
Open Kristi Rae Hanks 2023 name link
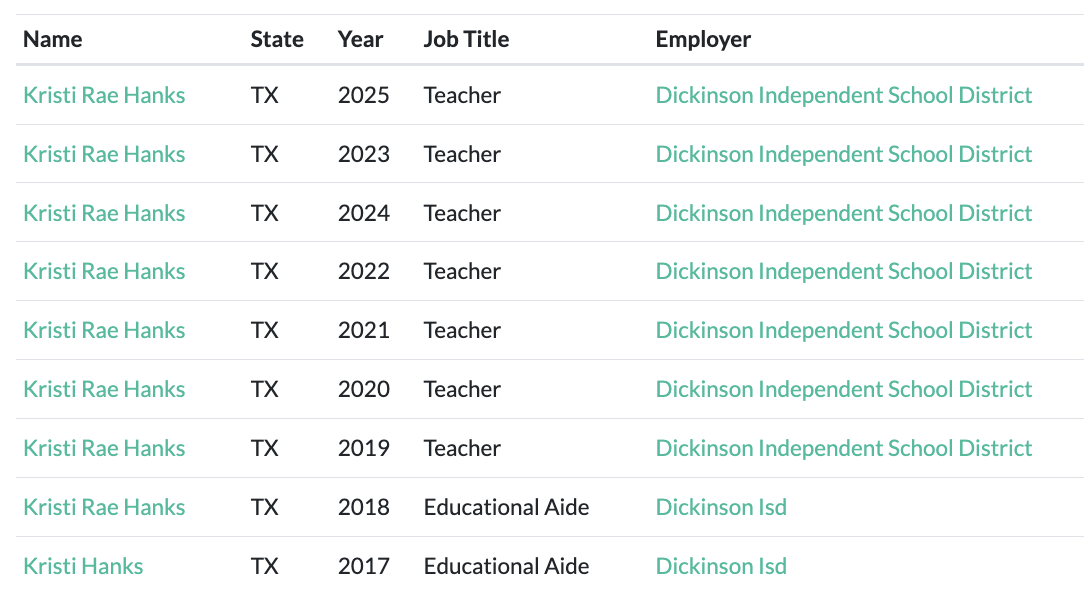pyautogui.click(x=104, y=154)
